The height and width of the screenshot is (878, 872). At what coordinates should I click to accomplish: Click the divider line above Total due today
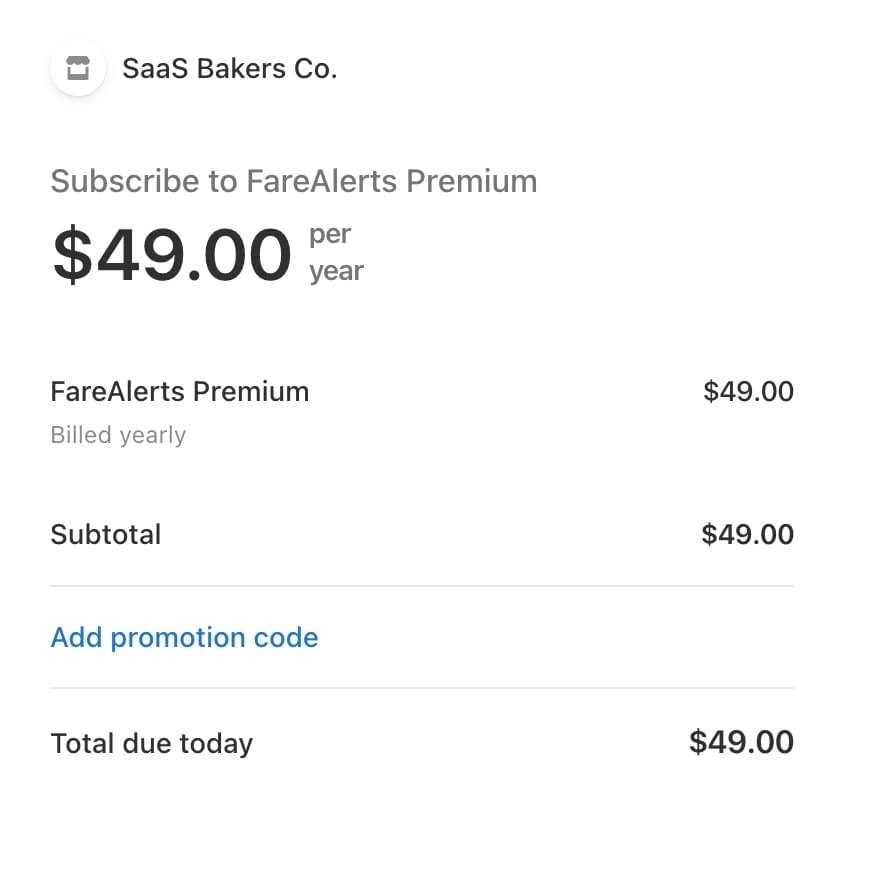coord(422,688)
